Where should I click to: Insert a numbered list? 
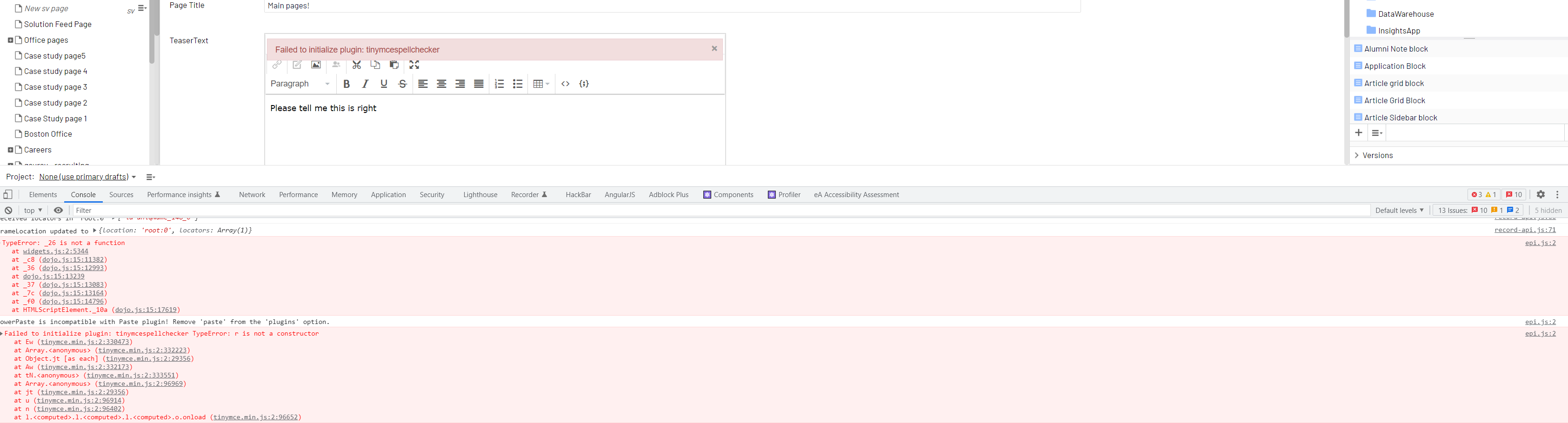[x=499, y=84]
